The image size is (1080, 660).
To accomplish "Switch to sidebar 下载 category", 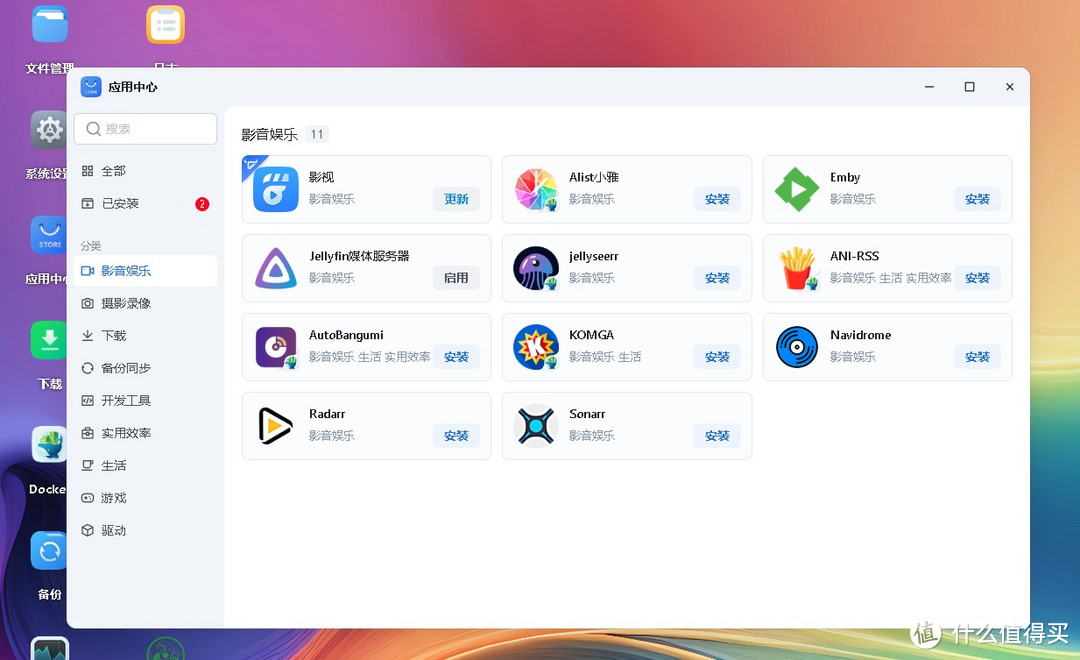I will [x=145, y=336].
